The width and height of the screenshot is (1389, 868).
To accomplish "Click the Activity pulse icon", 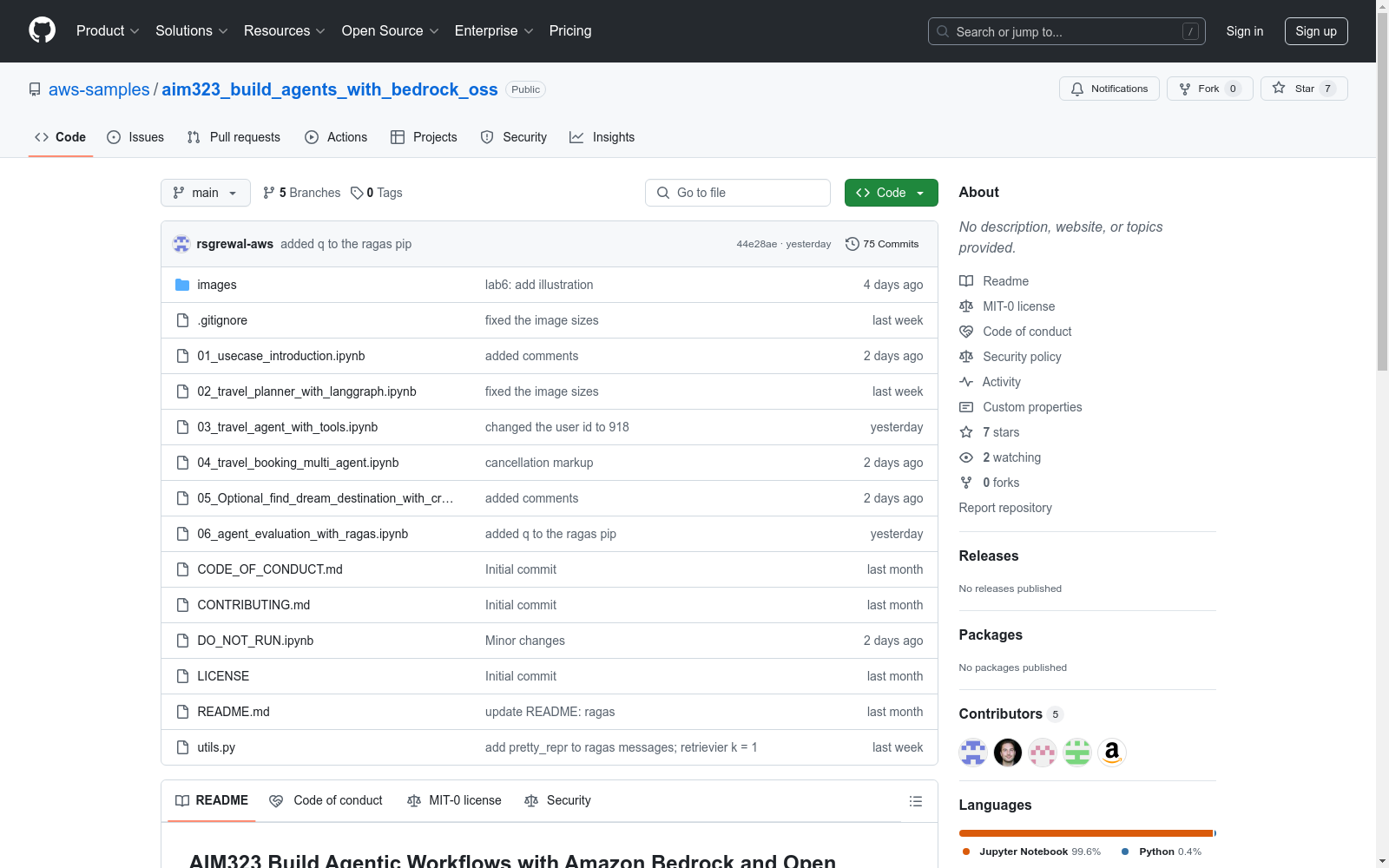I will 966,382.
